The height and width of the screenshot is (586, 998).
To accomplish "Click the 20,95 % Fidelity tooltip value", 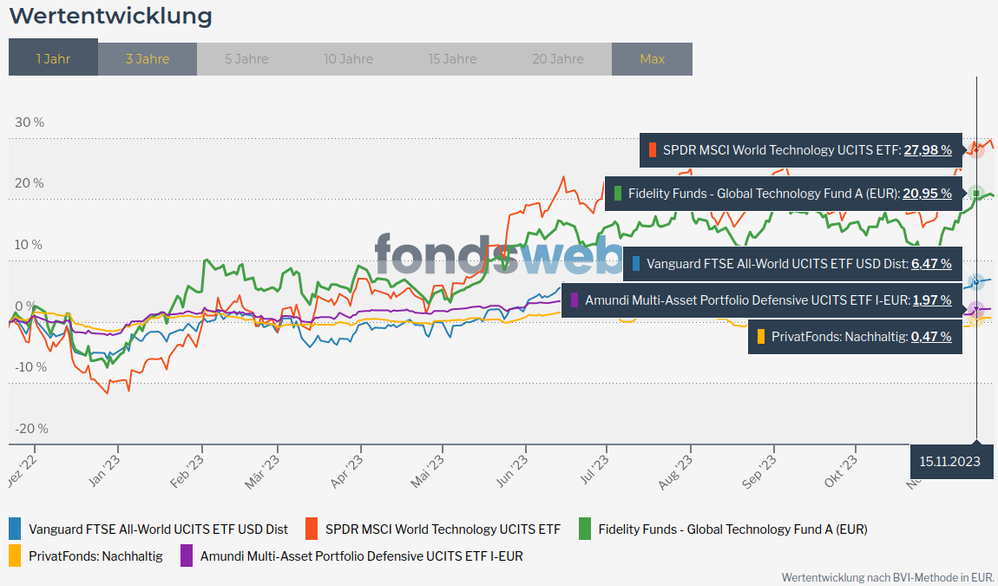I will 927,193.
